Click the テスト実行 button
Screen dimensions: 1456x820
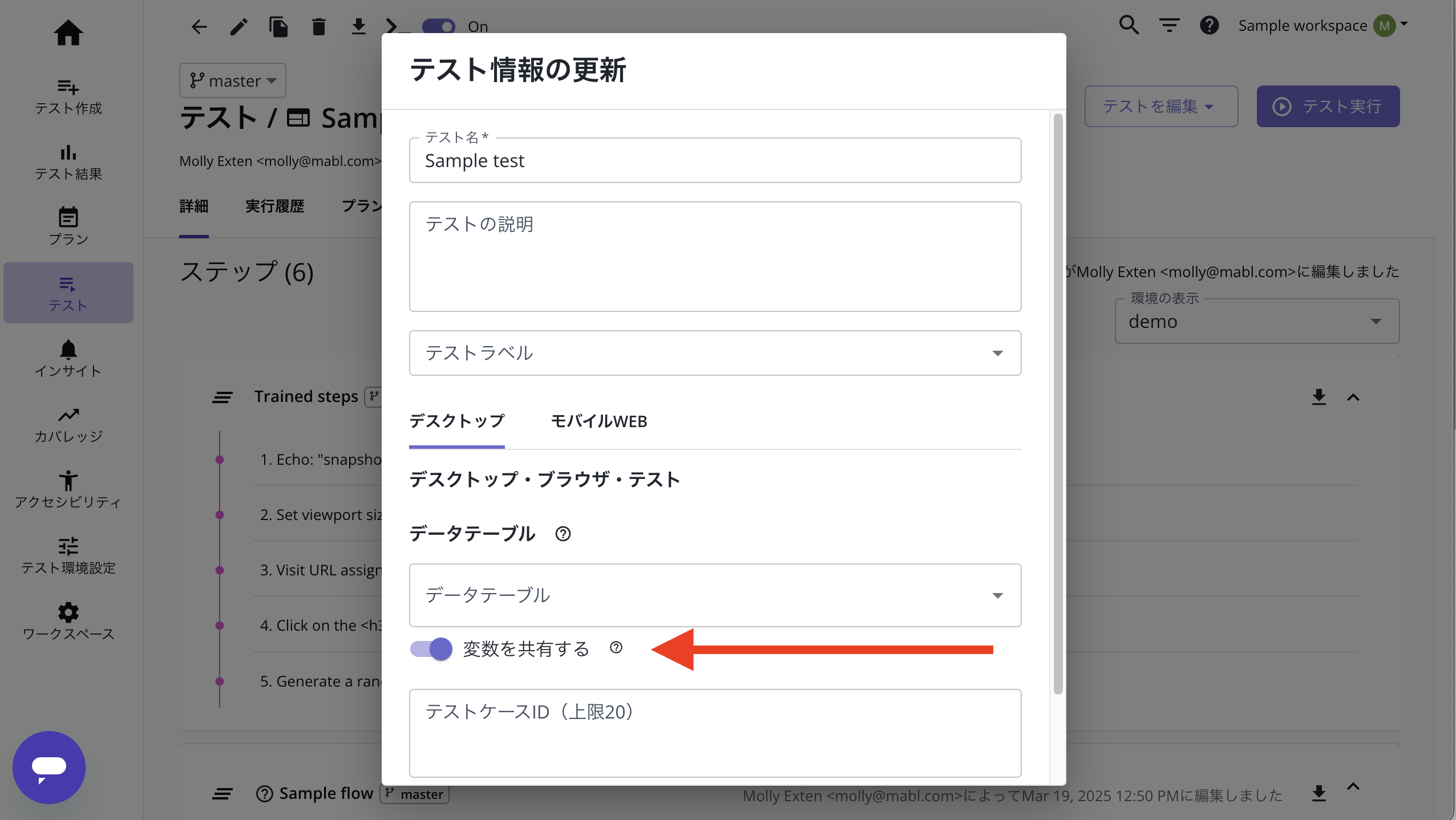tap(1328, 106)
